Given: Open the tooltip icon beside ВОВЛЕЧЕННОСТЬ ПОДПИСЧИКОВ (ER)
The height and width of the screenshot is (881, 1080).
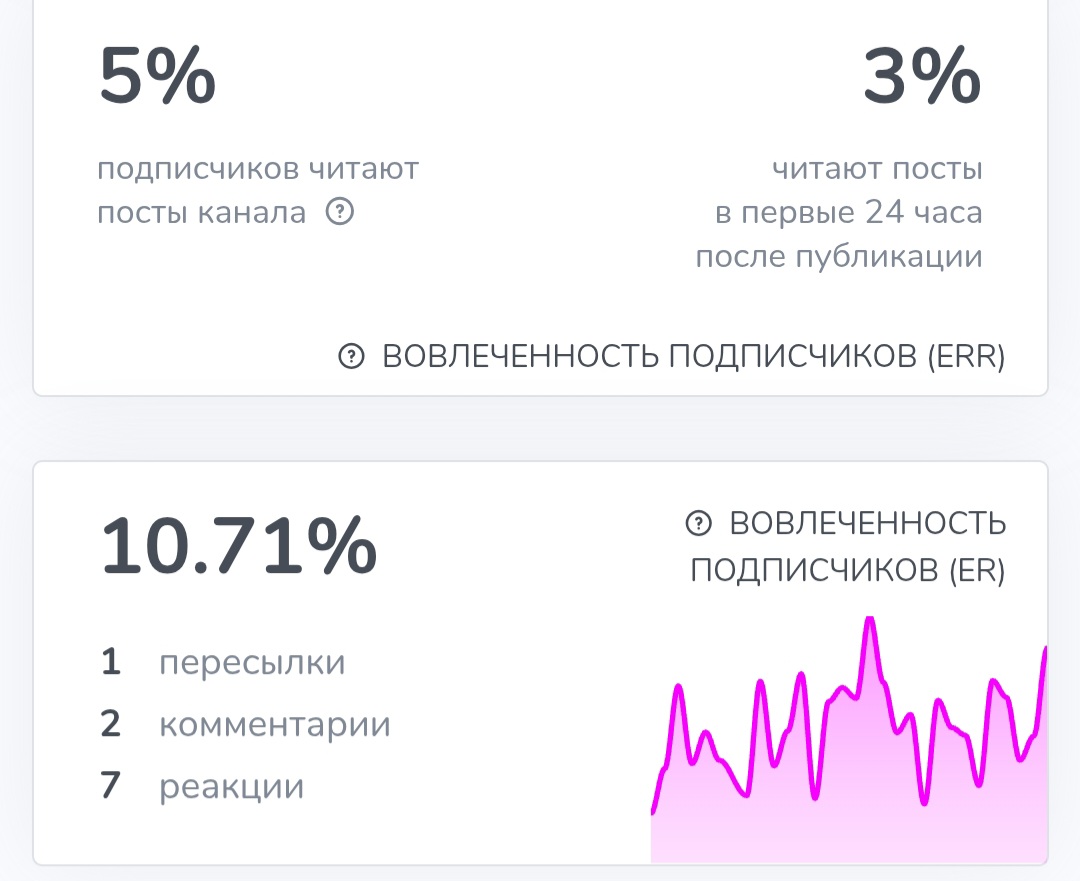Looking at the screenshot, I should click(697, 520).
